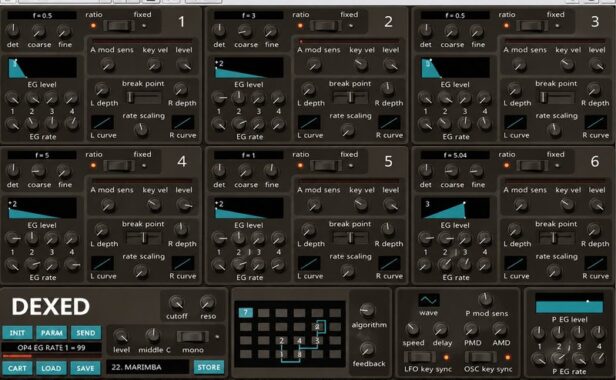This screenshot has width=616, height=380.
Task: Click operator 4 break point slider
Action: (143, 237)
